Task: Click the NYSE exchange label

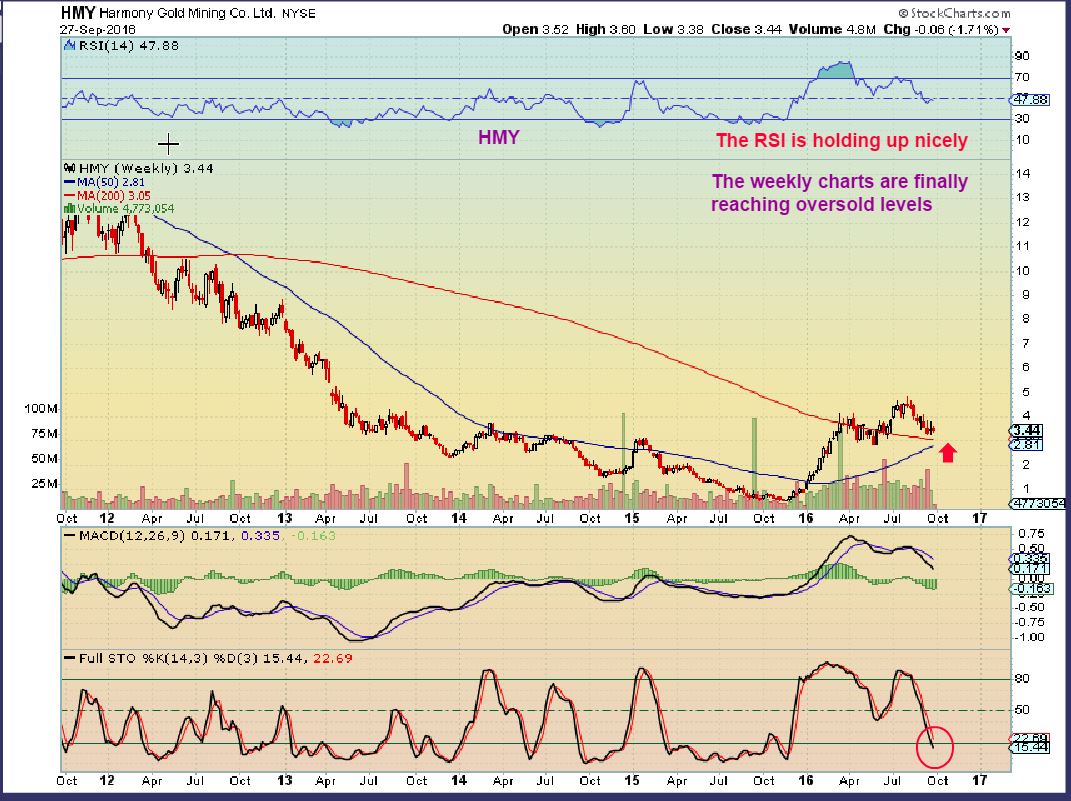Action: pos(298,14)
